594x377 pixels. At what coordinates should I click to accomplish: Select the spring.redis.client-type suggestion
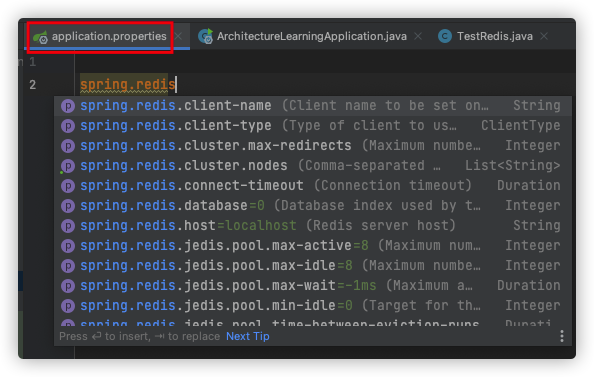pyautogui.click(x=313, y=126)
